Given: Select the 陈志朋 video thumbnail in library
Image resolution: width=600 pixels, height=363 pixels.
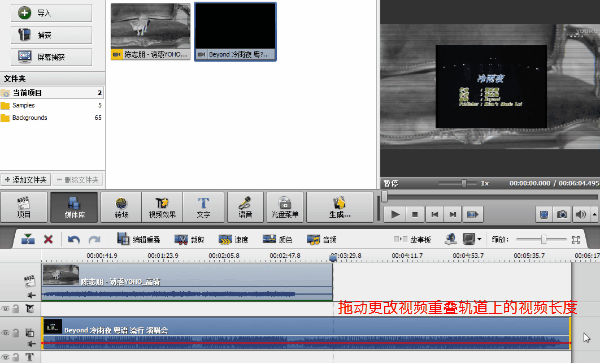Looking at the screenshot, I should click(151, 31).
